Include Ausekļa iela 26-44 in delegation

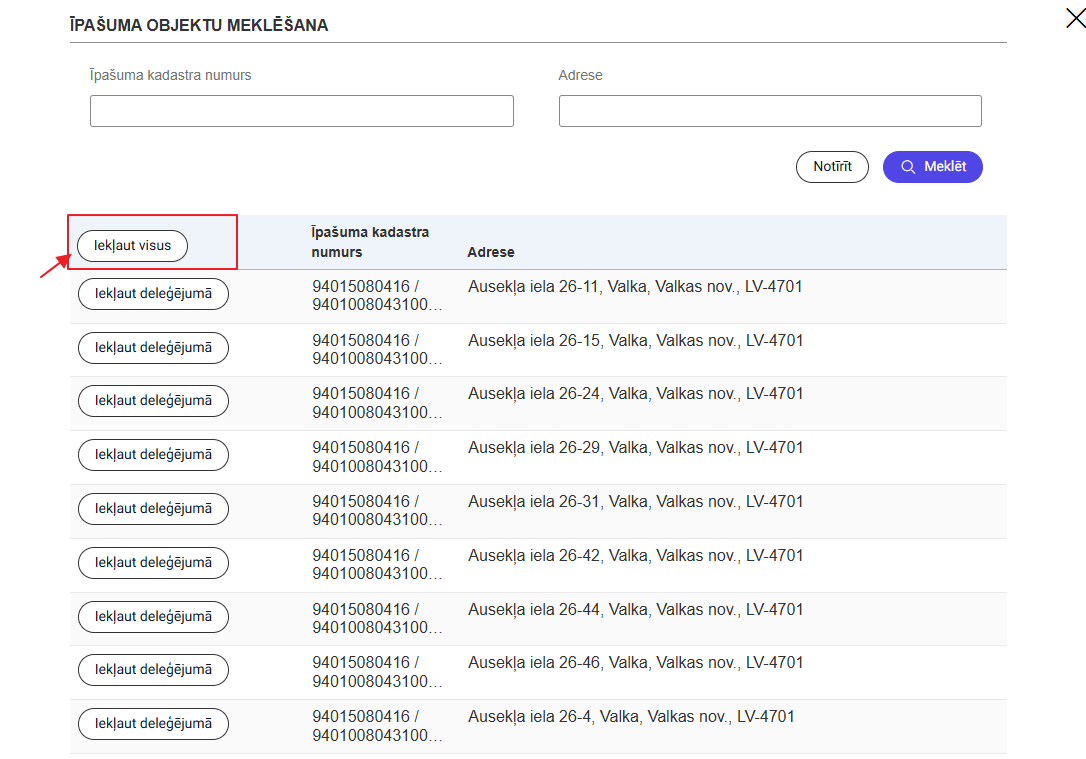(x=153, y=617)
